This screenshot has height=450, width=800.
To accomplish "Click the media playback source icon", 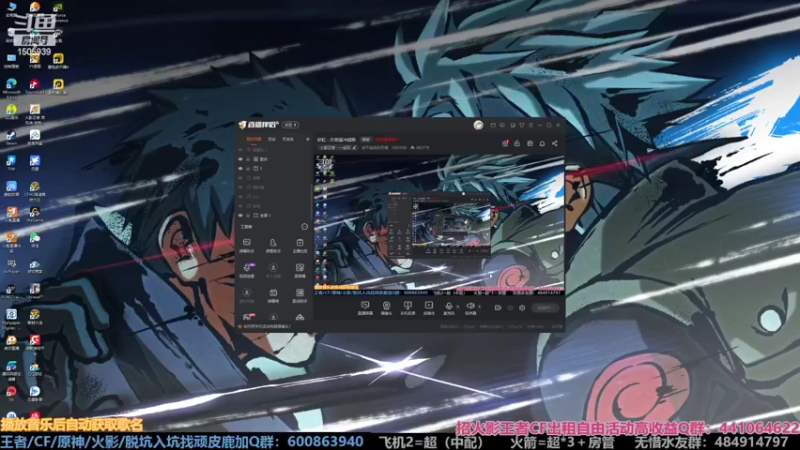I will tap(429, 305).
